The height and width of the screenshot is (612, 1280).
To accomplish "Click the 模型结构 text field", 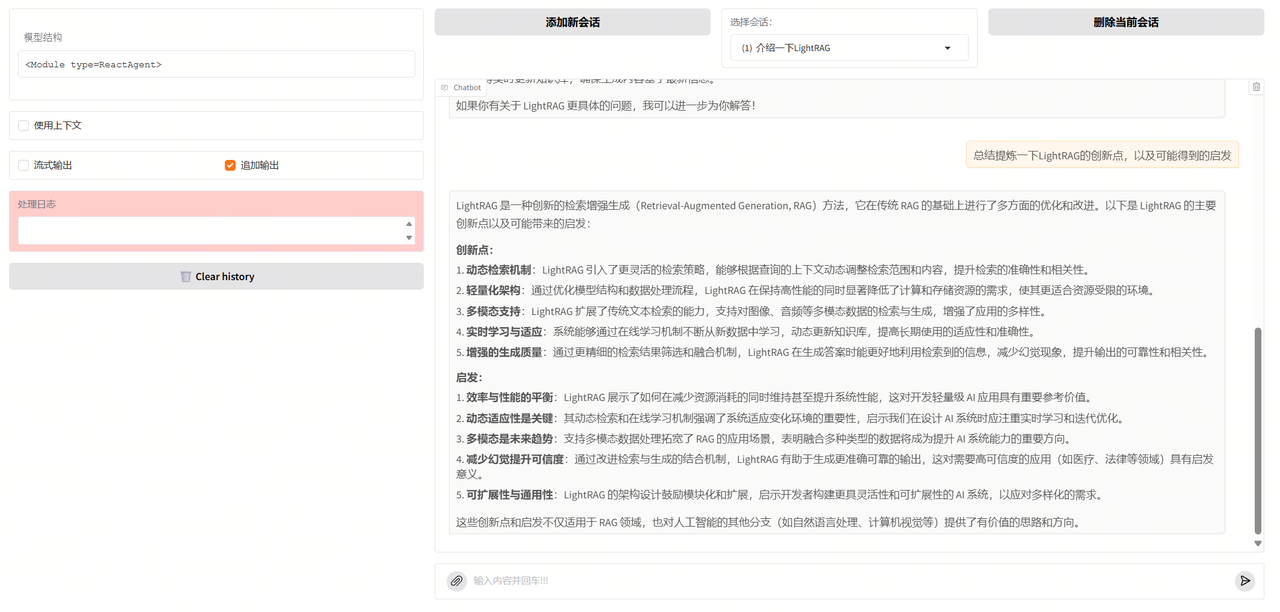I will pos(217,64).
